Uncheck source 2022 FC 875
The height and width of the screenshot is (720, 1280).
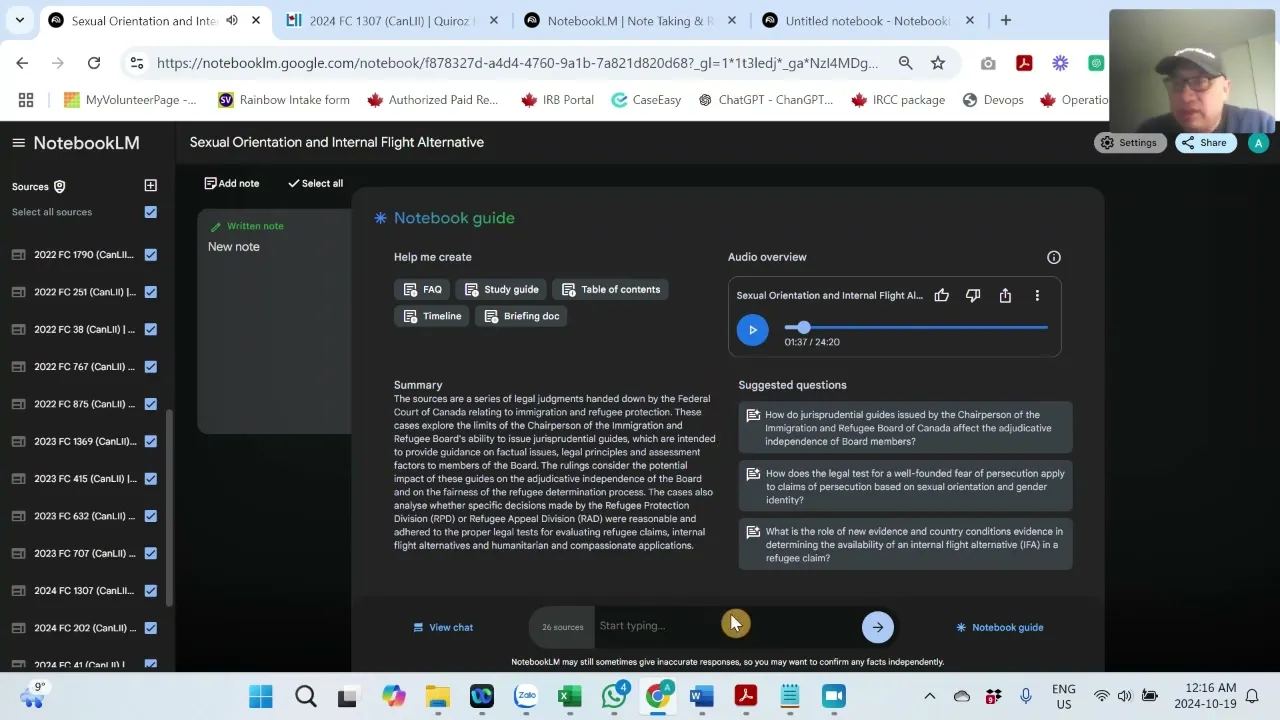tap(150, 404)
